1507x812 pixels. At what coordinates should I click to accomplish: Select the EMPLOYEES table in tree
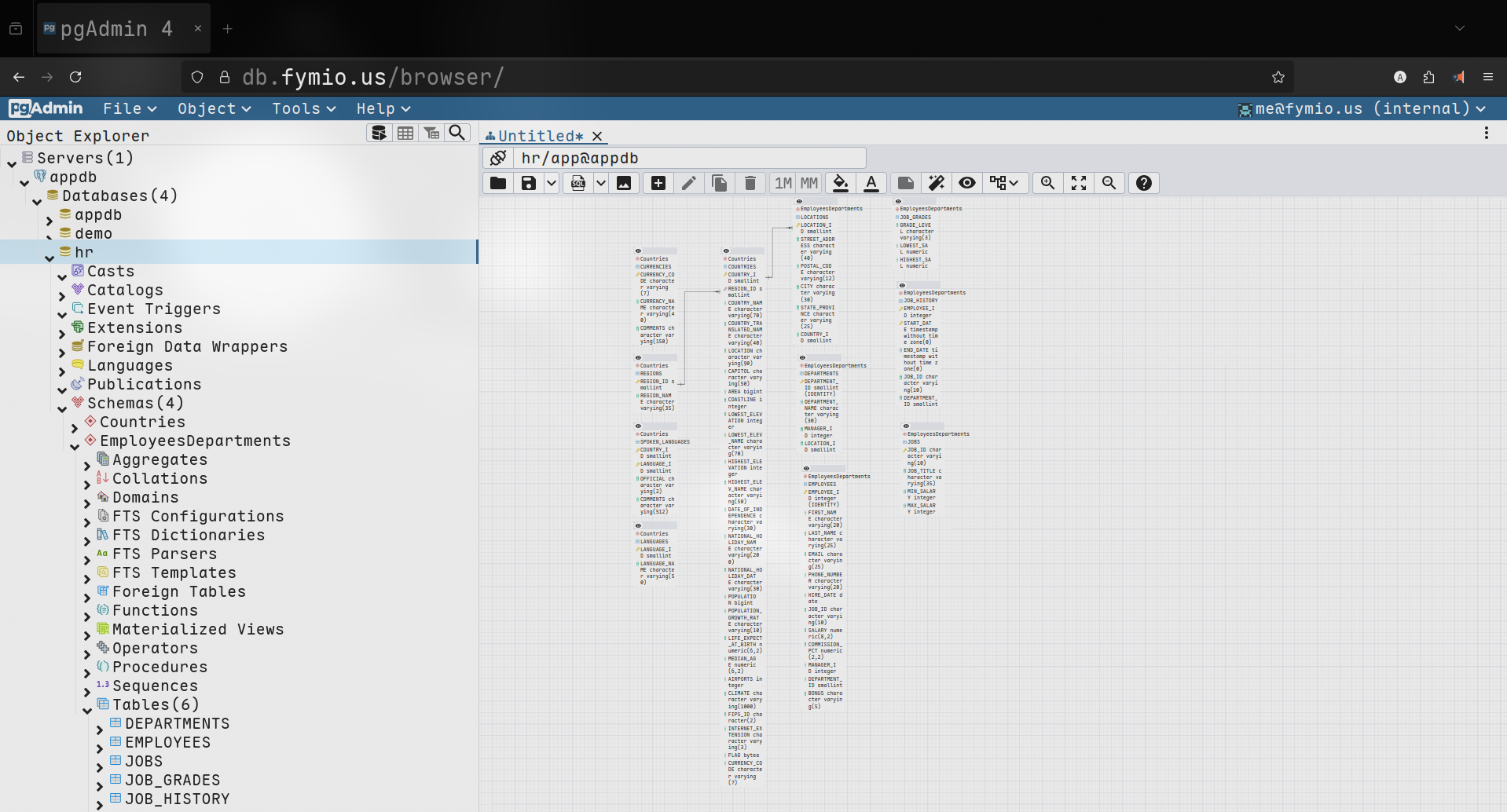coord(167,742)
